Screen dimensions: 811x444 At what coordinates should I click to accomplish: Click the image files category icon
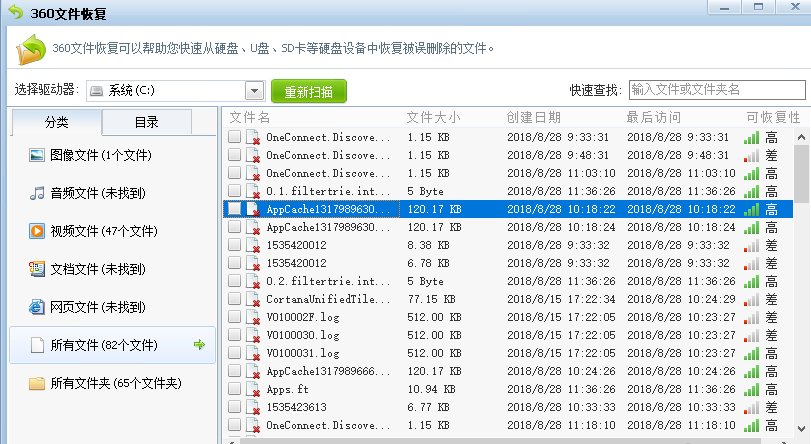tap(37, 155)
